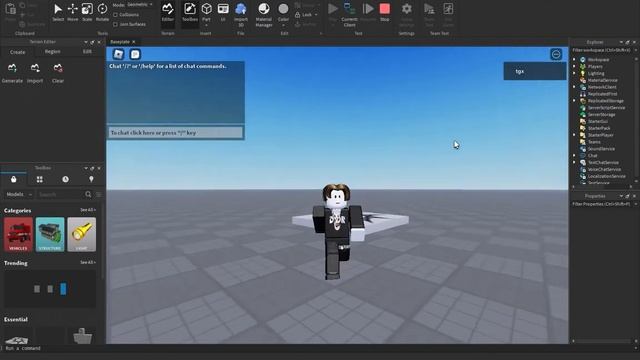Open the Models category dropdown
The image size is (640, 360).
19,194
